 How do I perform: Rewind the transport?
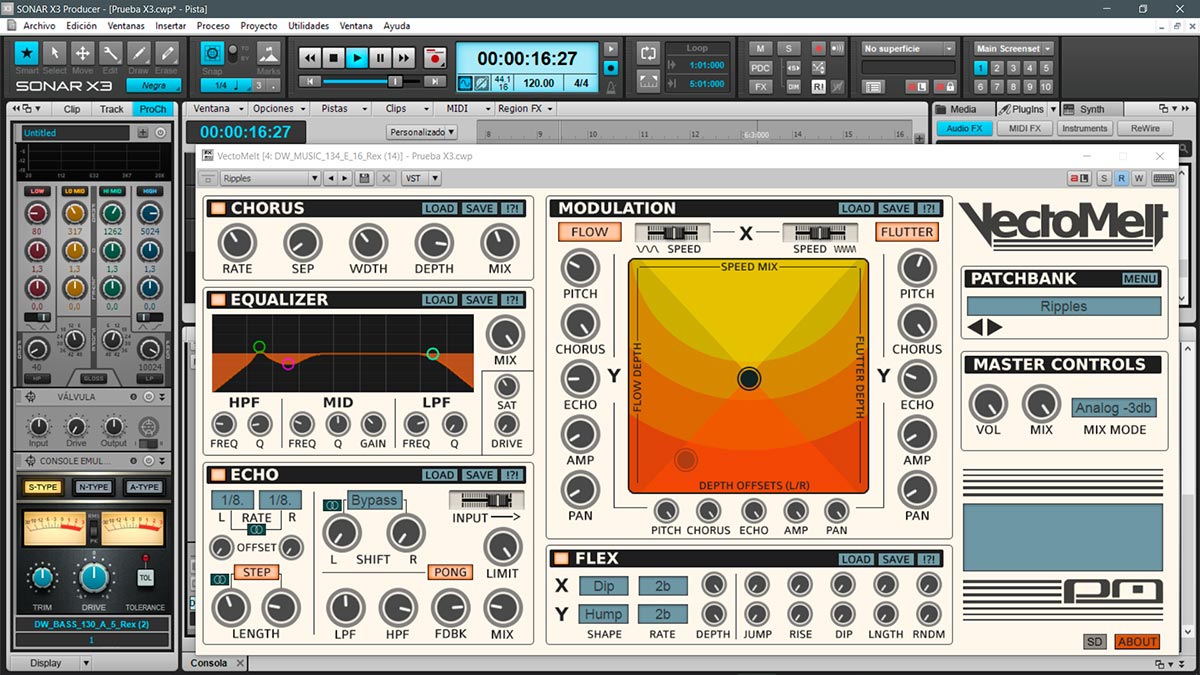(310, 59)
